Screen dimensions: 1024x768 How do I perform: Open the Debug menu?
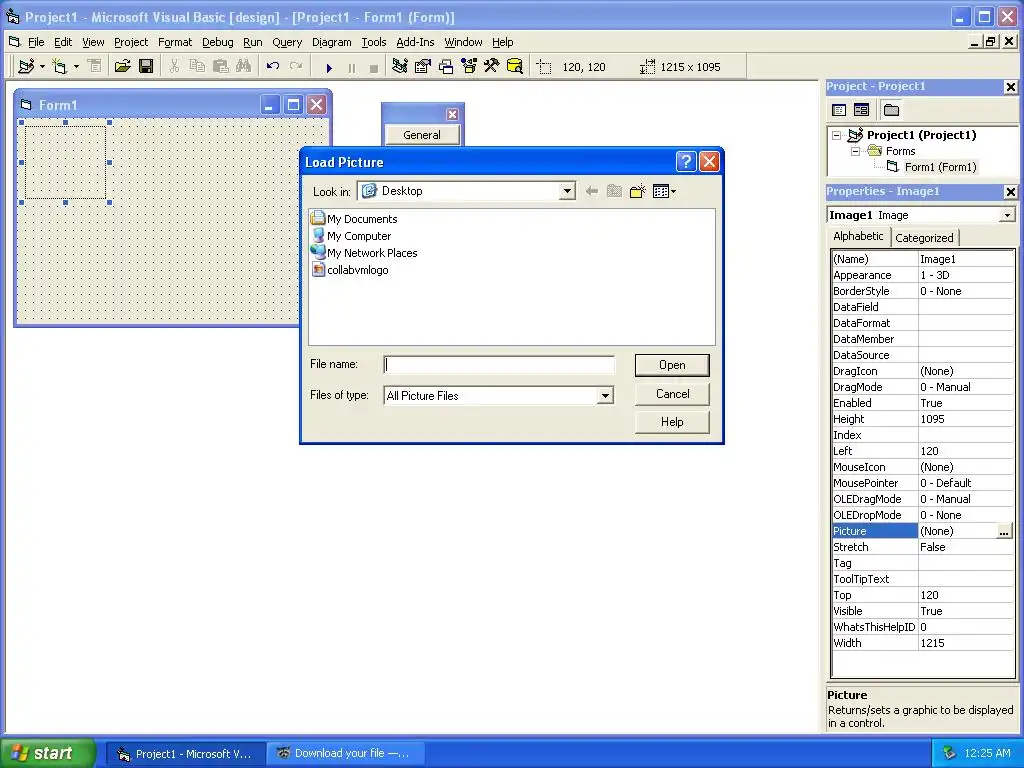[x=217, y=42]
